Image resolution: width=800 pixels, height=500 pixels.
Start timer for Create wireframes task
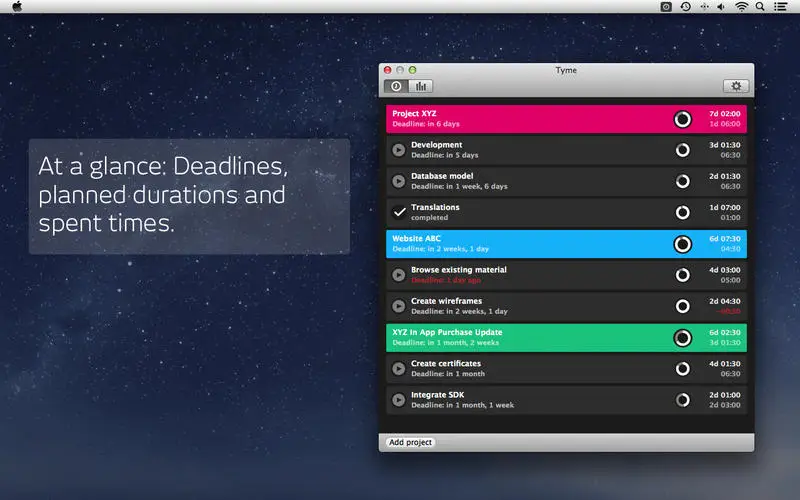click(398, 306)
